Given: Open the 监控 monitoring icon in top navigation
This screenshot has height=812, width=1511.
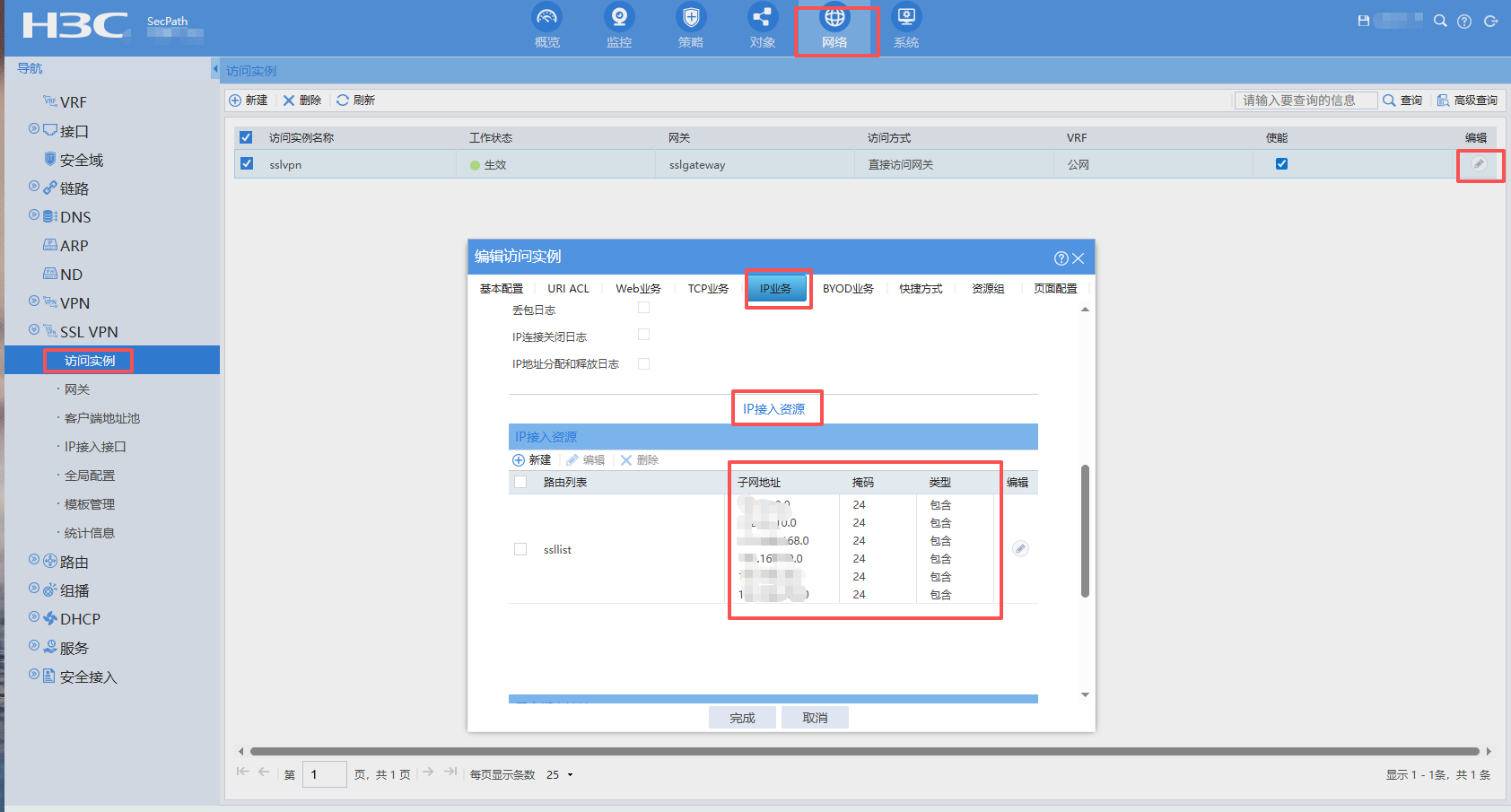Looking at the screenshot, I should 618,18.
